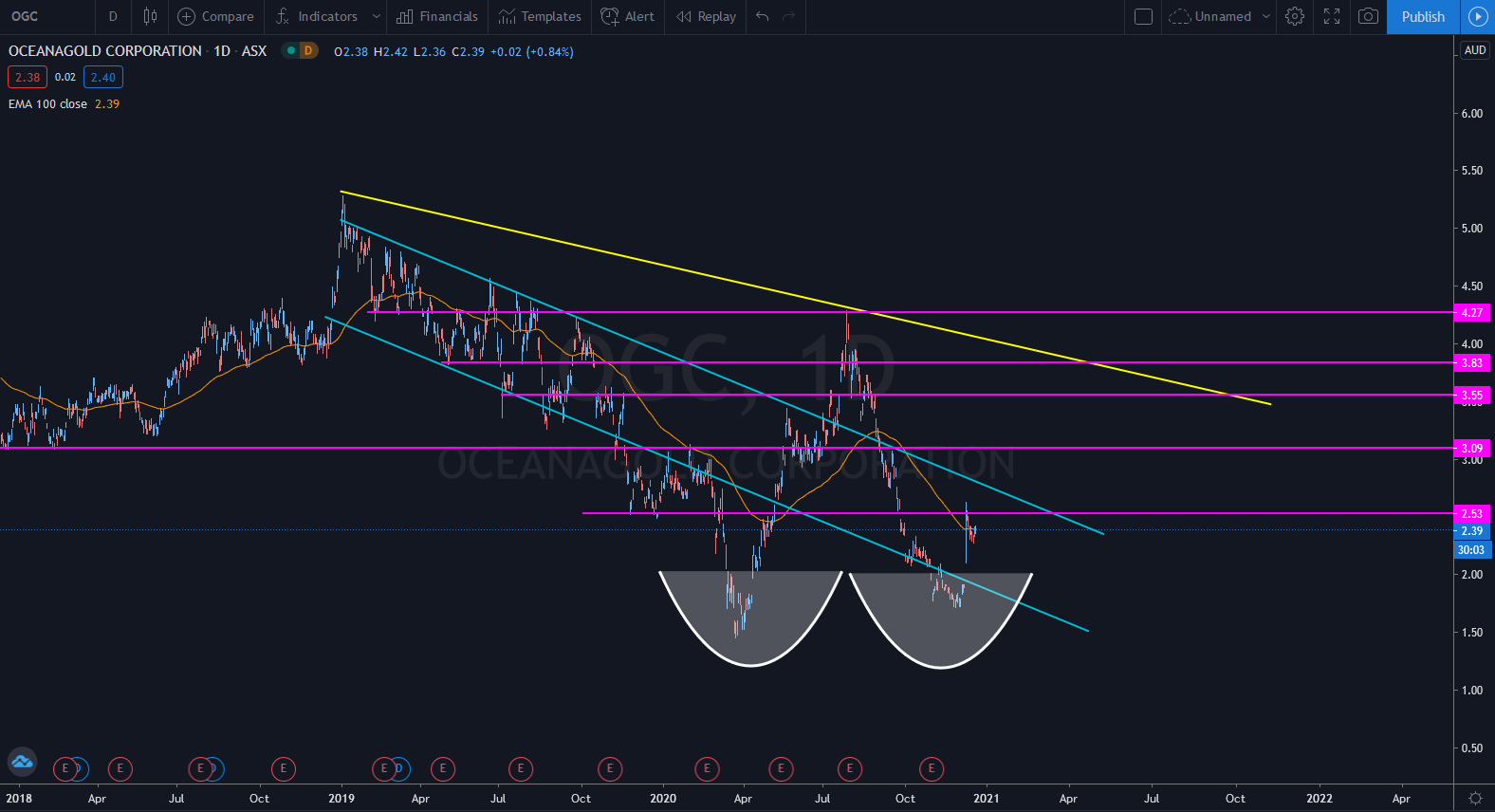1495x812 pixels.
Task: Click the dividend D marker before Apr 2019
Action: click(398, 768)
